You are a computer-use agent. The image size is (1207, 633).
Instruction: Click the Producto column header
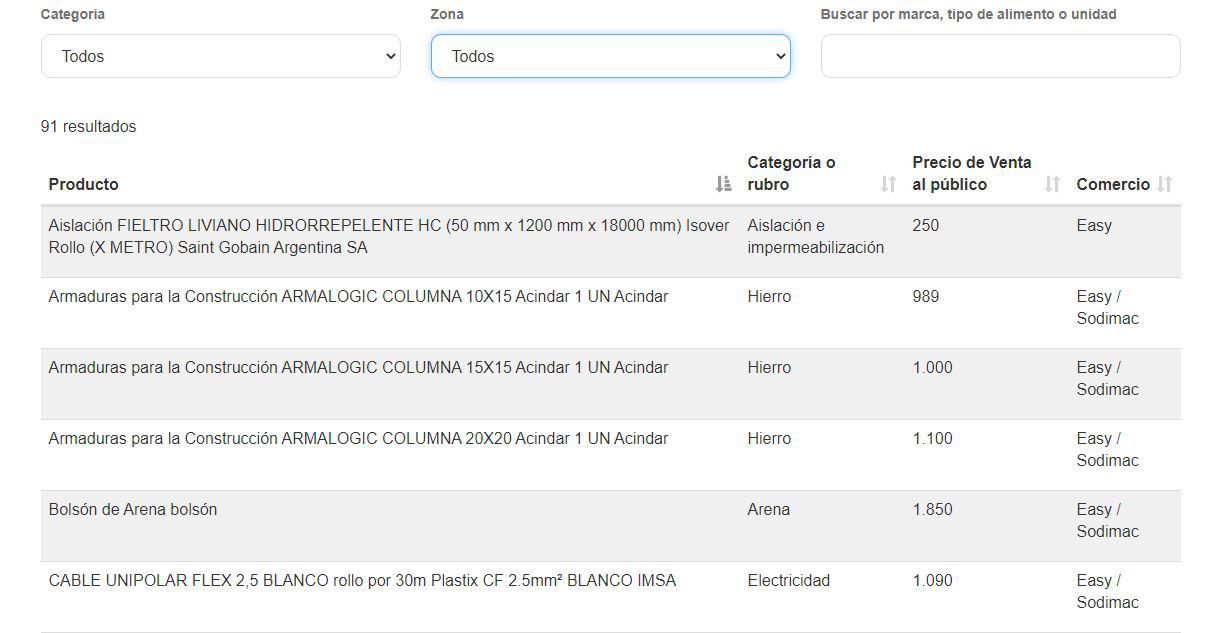pyautogui.click(x=83, y=184)
